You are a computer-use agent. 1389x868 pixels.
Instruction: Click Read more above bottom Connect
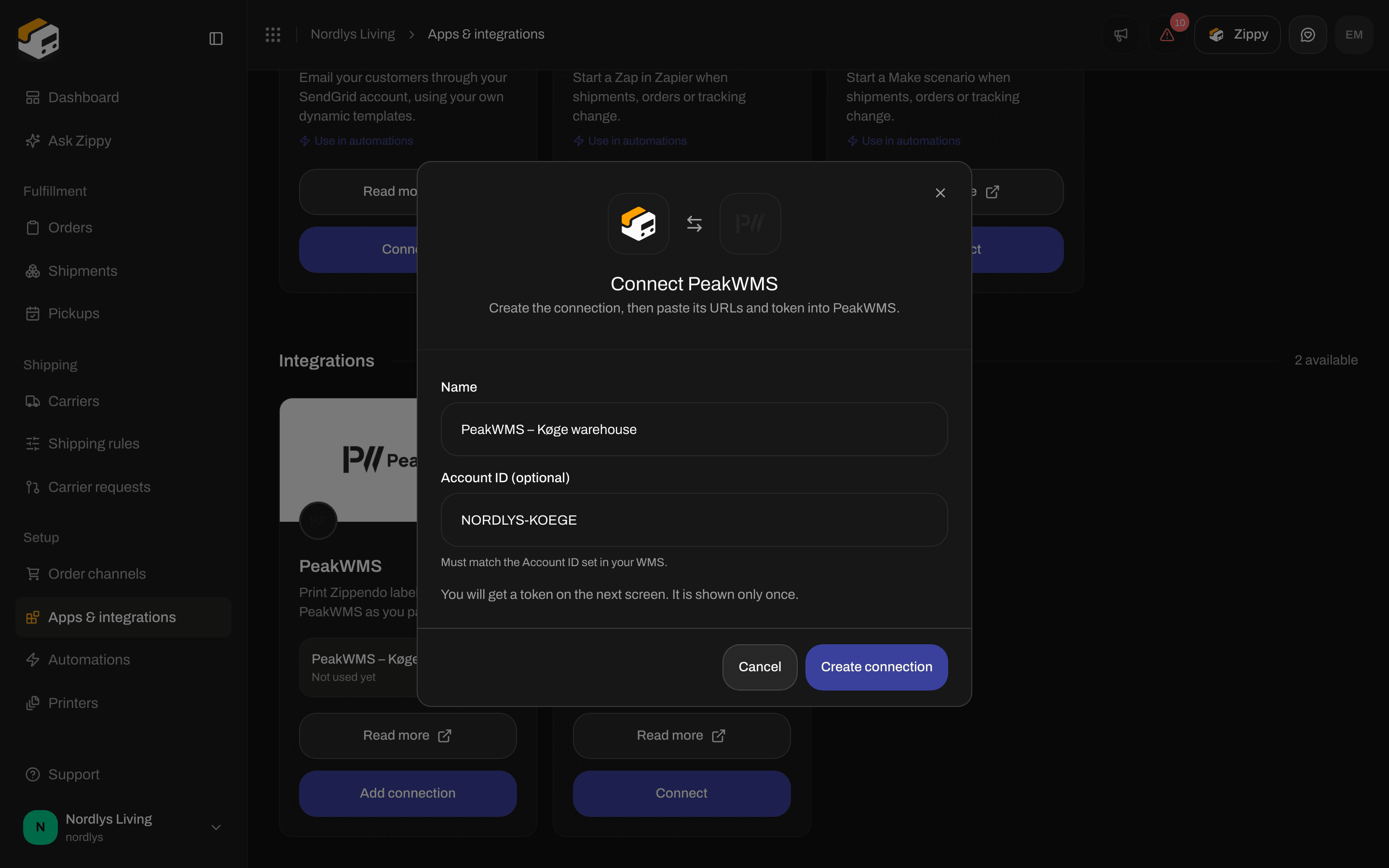(x=681, y=735)
